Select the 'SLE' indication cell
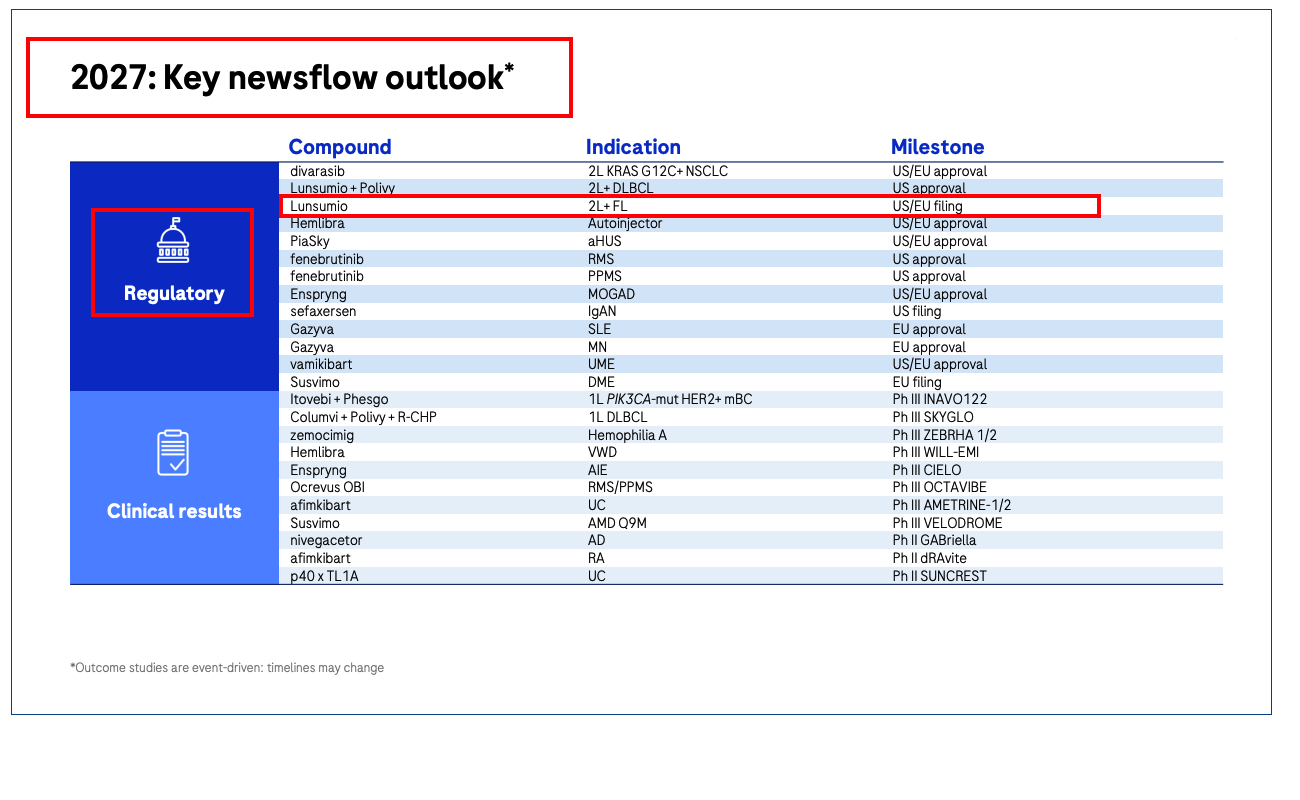Image resolution: width=1300 pixels, height=800 pixels. point(599,329)
